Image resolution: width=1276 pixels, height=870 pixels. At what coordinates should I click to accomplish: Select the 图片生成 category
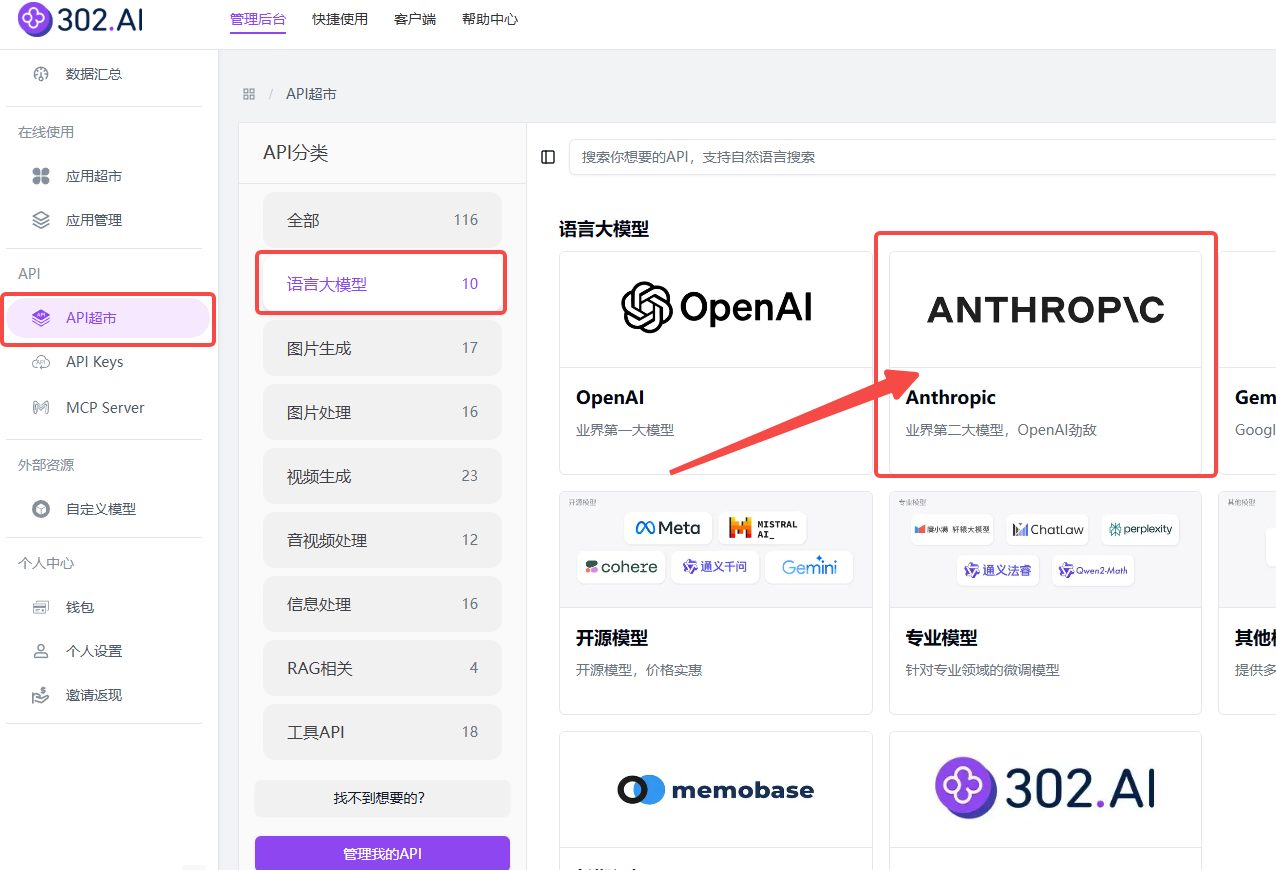pos(382,348)
